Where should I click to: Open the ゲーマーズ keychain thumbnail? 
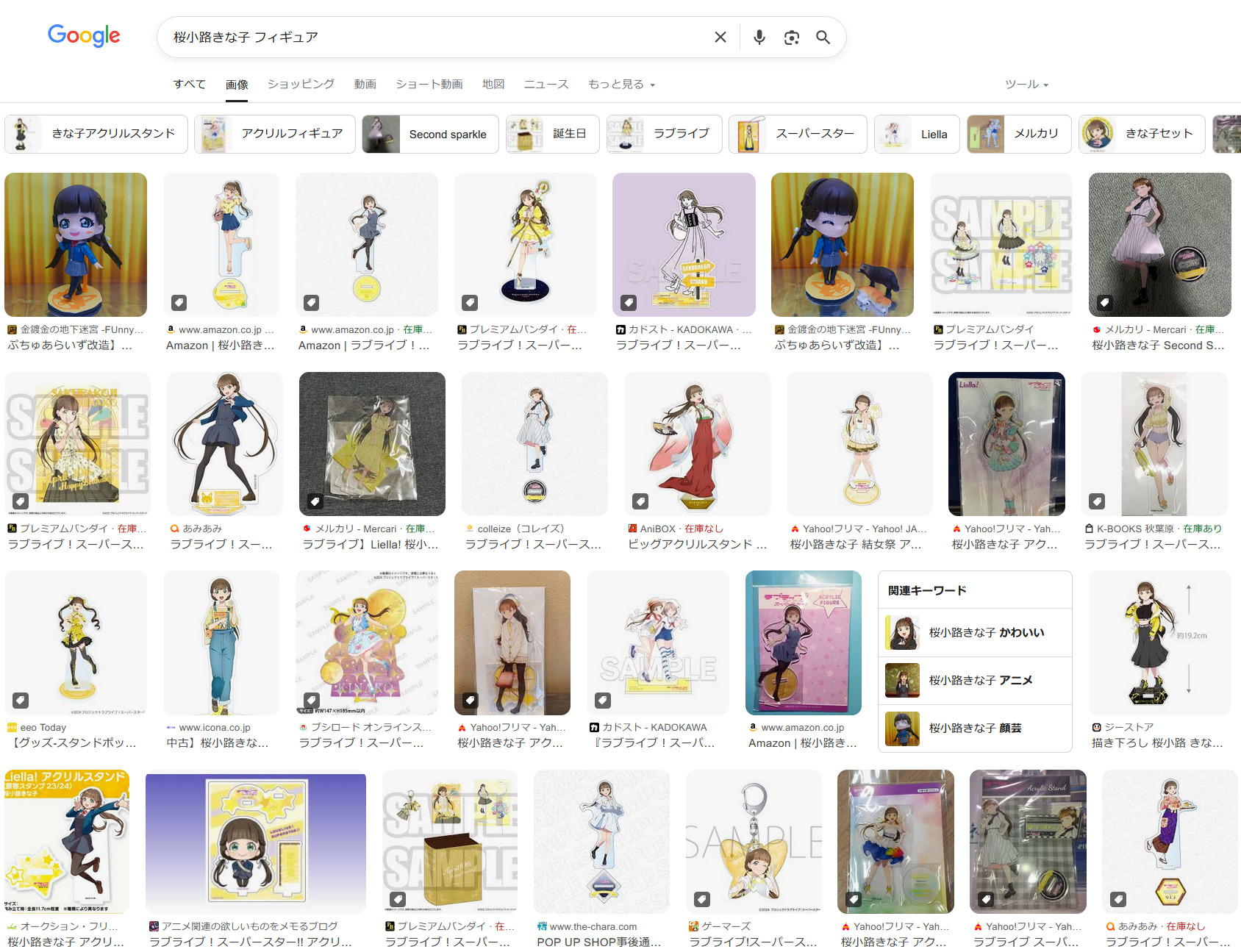pos(753,841)
